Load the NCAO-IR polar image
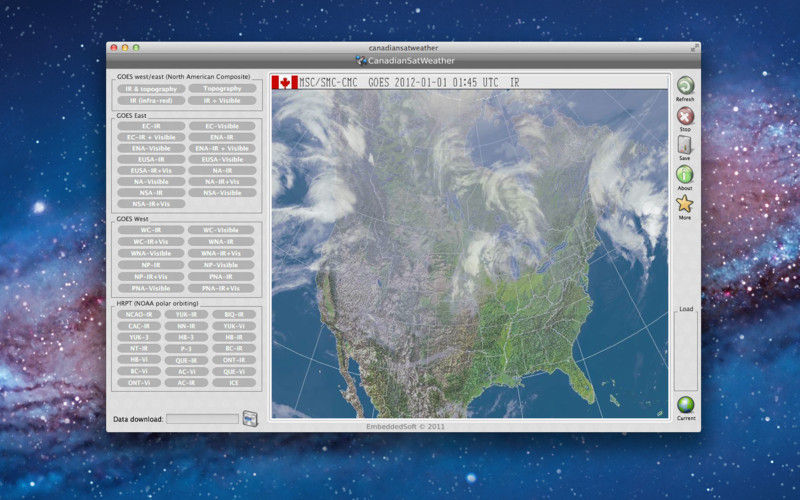This screenshot has width=800, height=500. point(139,315)
